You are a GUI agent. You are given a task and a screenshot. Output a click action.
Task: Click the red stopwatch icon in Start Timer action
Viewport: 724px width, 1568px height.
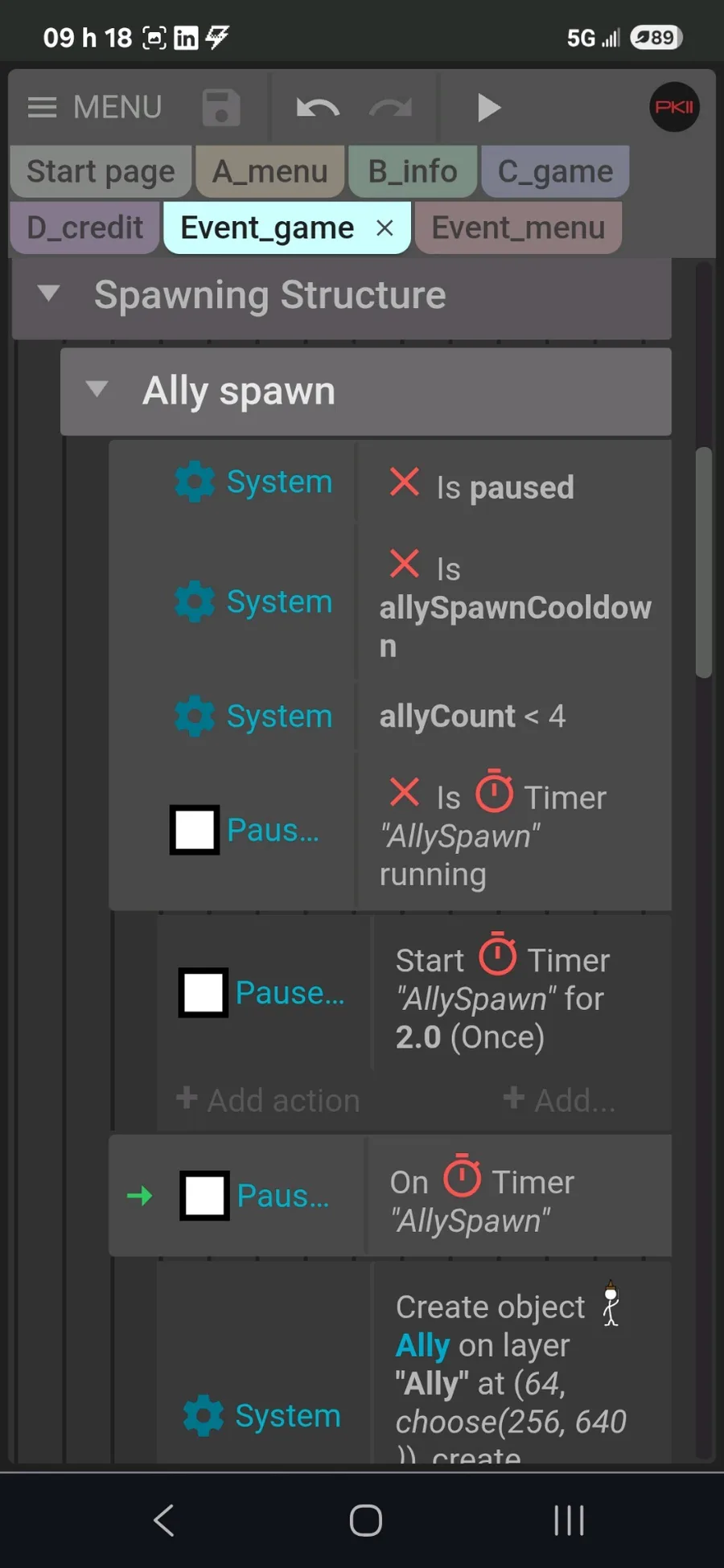click(x=498, y=954)
